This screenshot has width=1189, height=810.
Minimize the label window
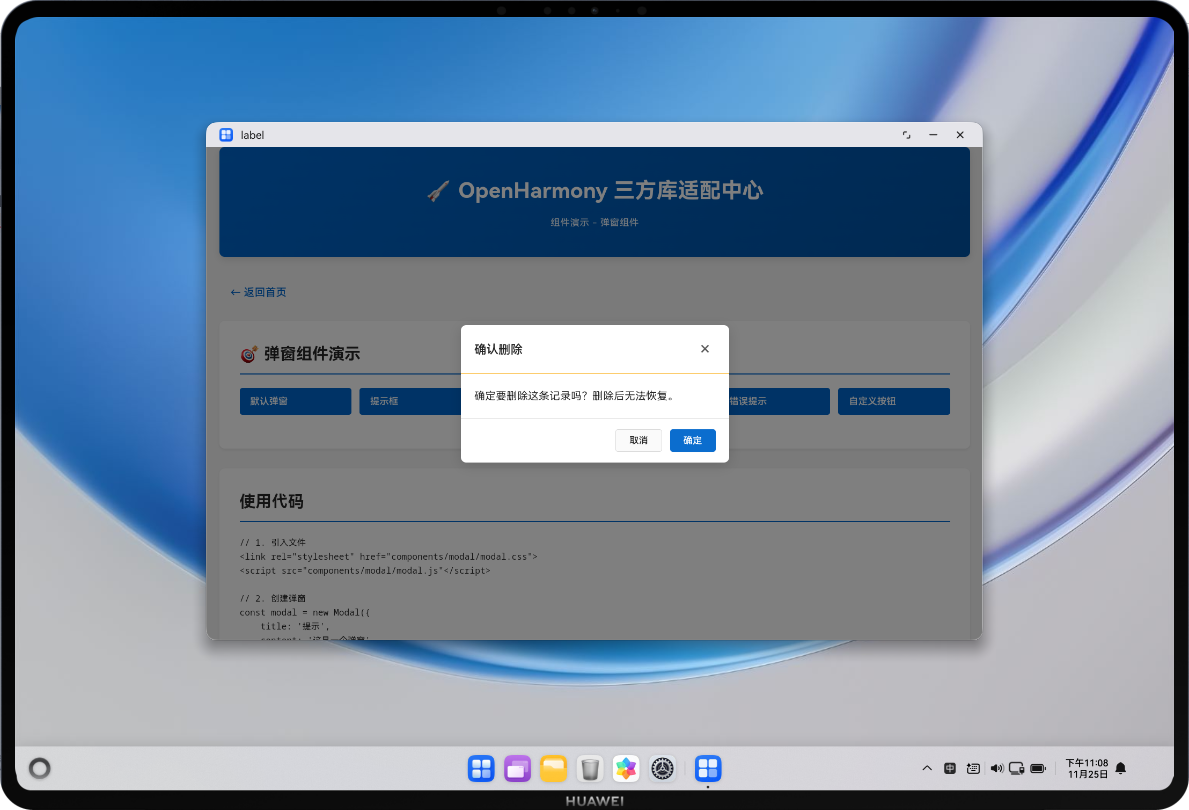[933, 135]
